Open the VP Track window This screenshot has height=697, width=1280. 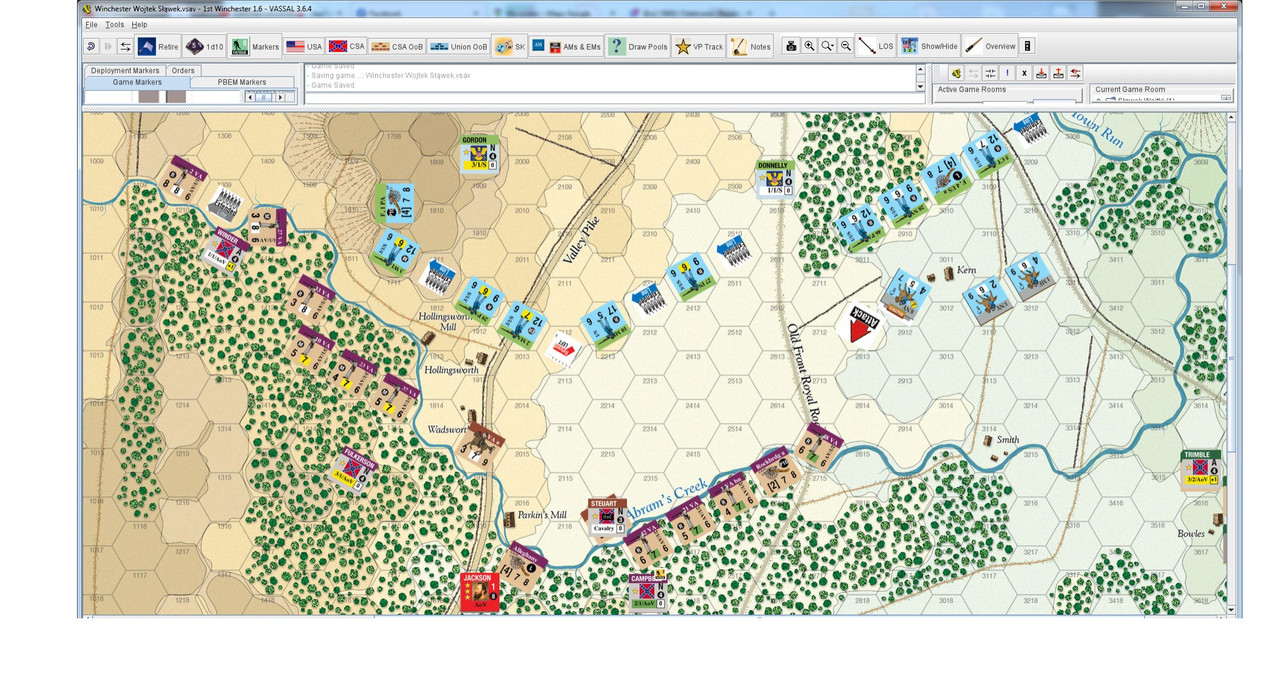pyautogui.click(x=699, y=46)
